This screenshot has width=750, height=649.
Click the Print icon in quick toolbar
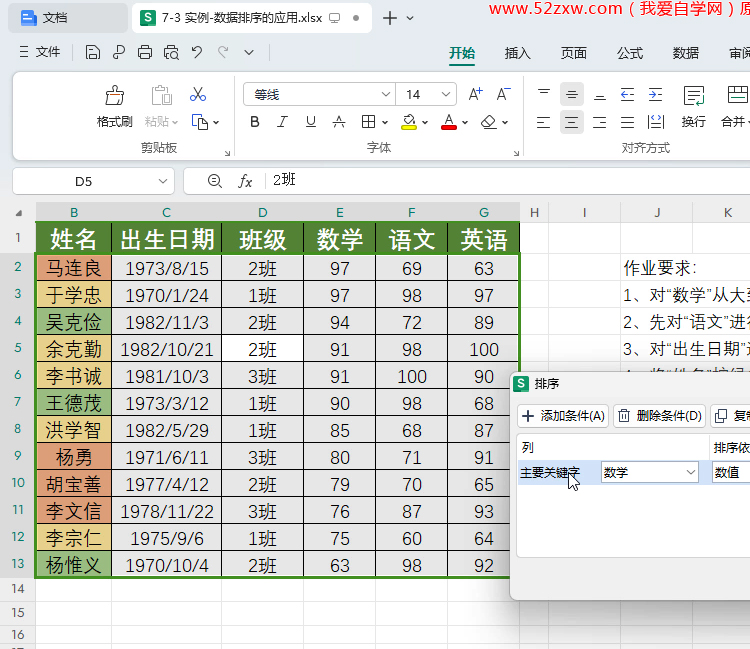pyautogui.click(x=145, y=52)
